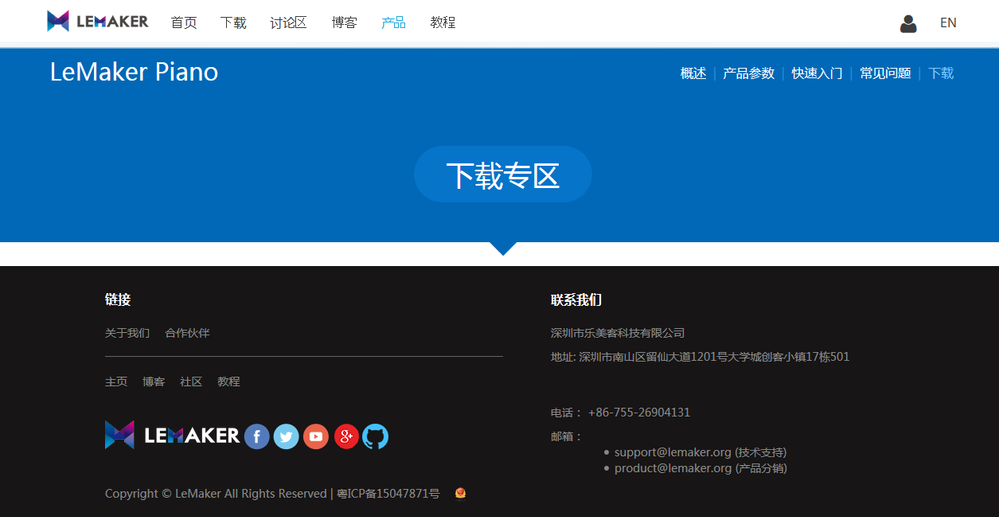Click the LeMaker Piano title
This screenshot has width=999, height=517.
click(134, 73)
